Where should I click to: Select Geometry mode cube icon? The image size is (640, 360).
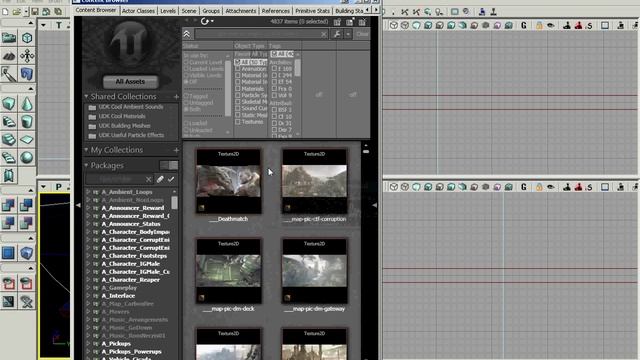[x=27, y=38]
